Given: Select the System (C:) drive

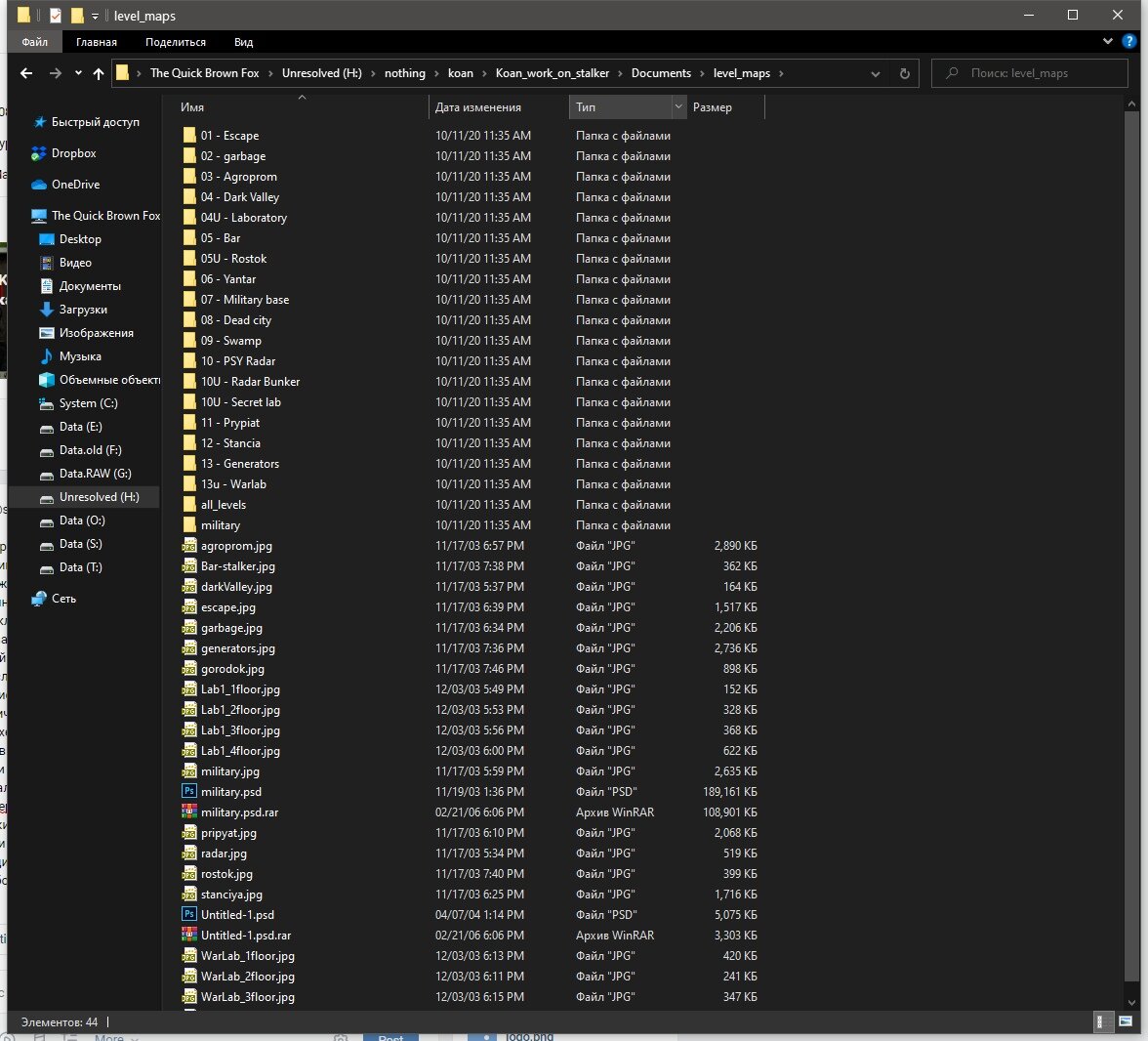Looking at the screenshot, I should tap(88, 403).
